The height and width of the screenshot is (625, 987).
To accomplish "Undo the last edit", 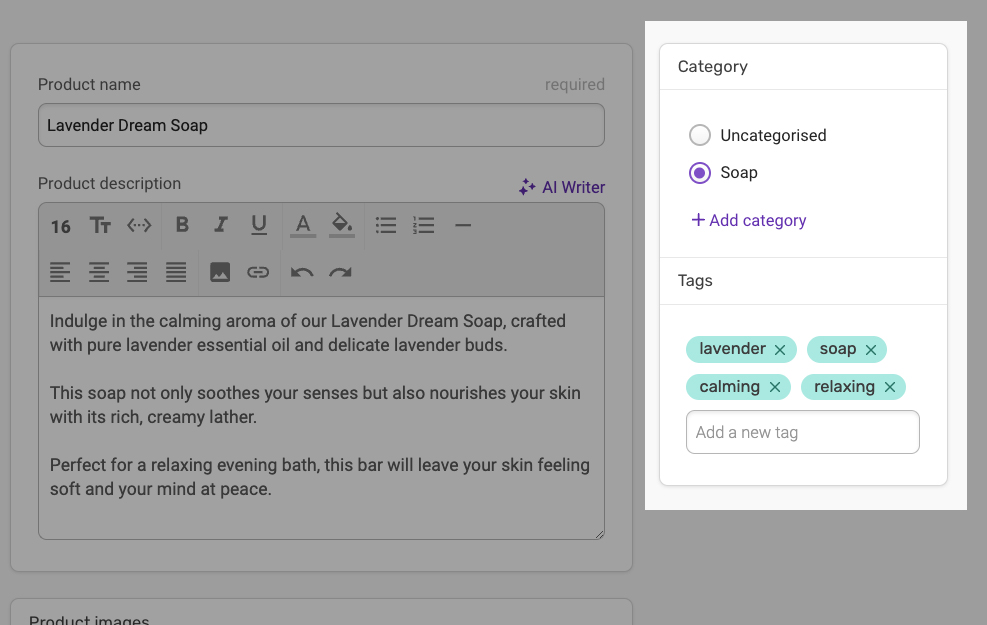I will tap(302, 273).
